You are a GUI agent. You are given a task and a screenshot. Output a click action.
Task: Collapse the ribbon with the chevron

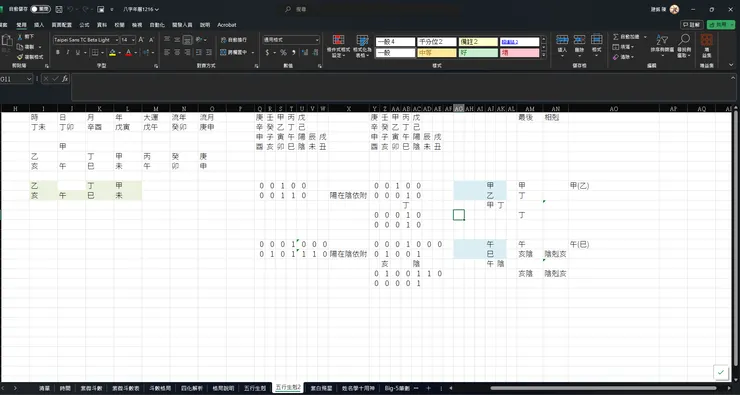click(x=732, y=66)
